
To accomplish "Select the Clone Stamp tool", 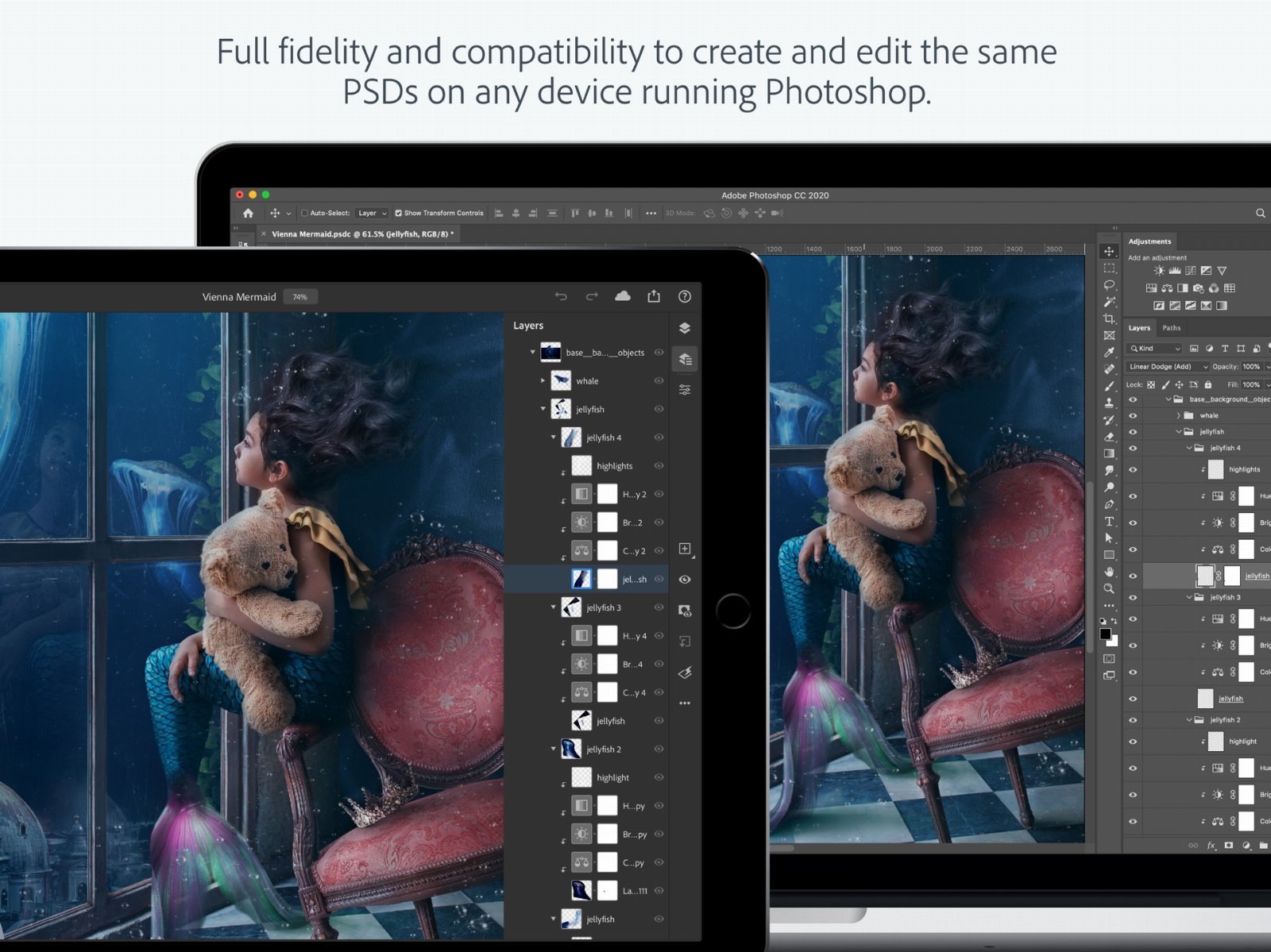I will 1109,403.
